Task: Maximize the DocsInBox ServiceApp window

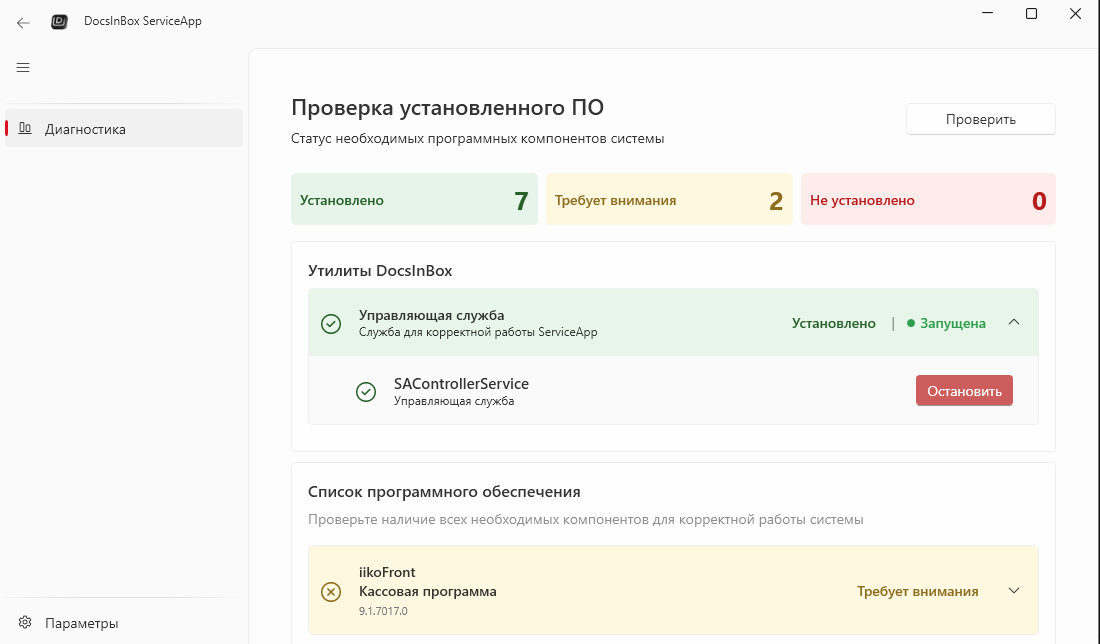Action: [x=1031, y=14]
